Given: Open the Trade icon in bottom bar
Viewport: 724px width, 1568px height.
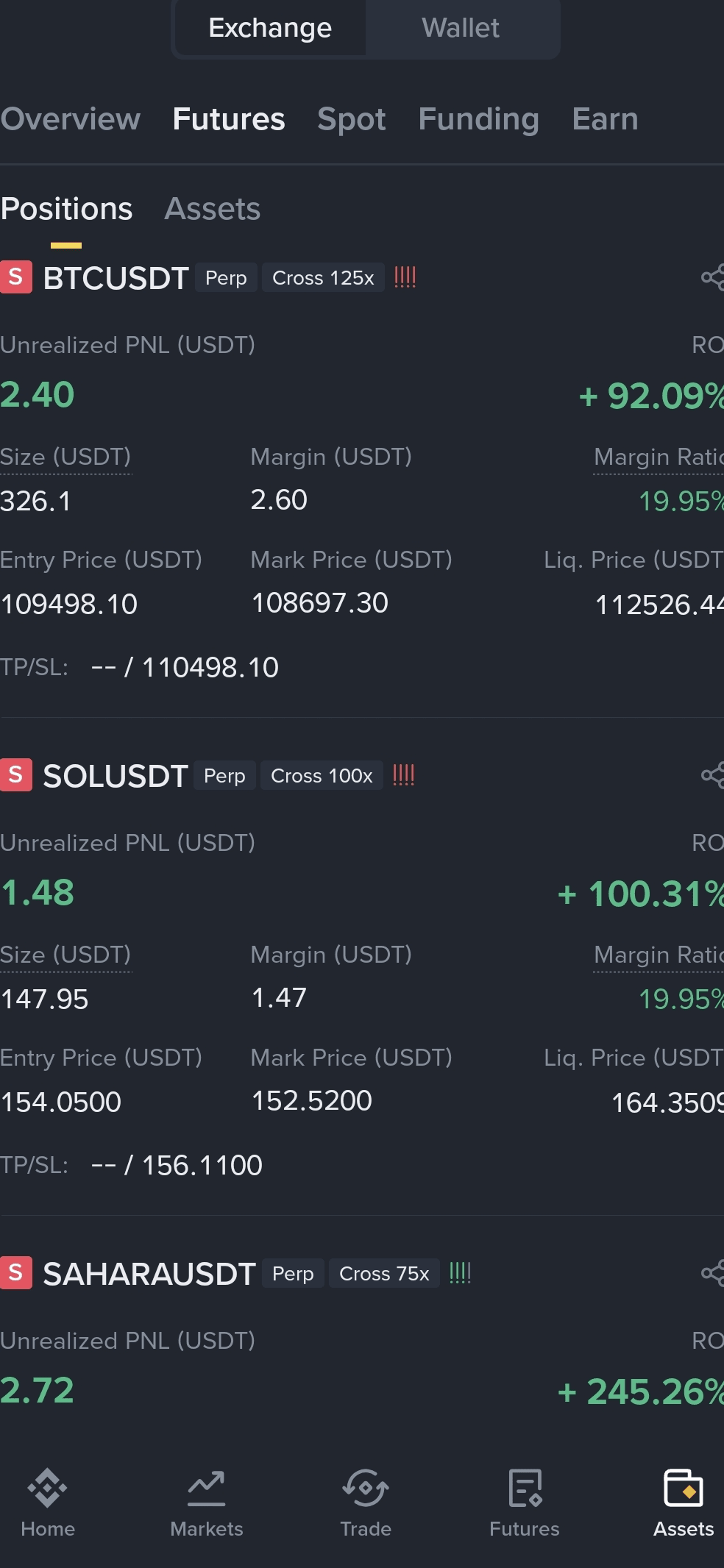Looking at the screenshot, I should coord(366,1503).
